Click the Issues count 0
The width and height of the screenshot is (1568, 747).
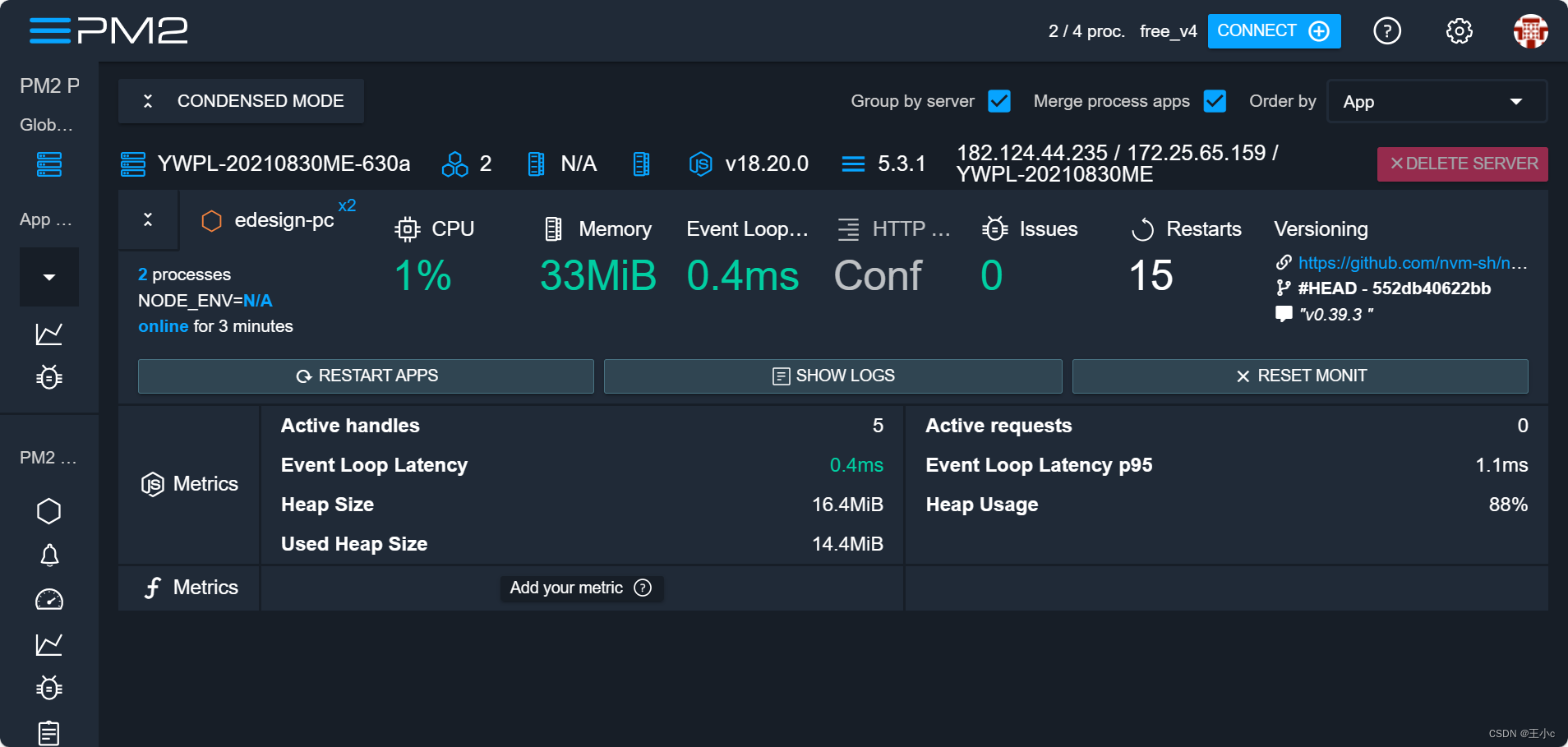pos(992,275)
